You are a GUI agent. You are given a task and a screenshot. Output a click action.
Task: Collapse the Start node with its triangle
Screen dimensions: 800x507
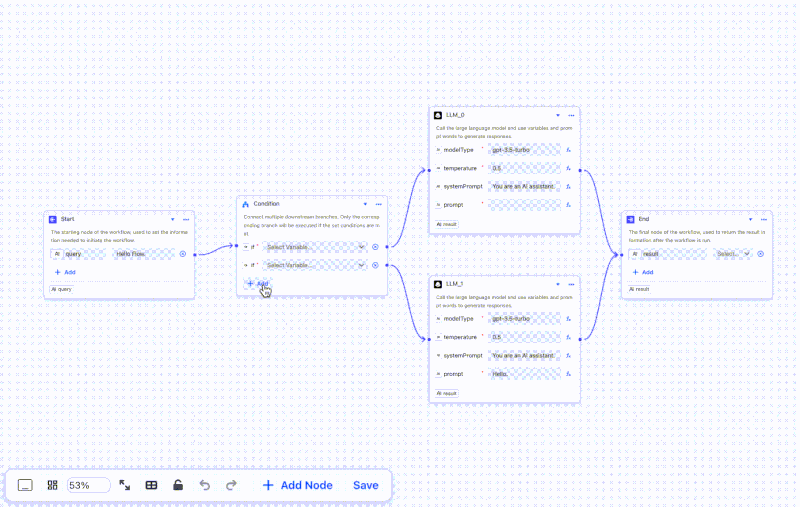173,219
